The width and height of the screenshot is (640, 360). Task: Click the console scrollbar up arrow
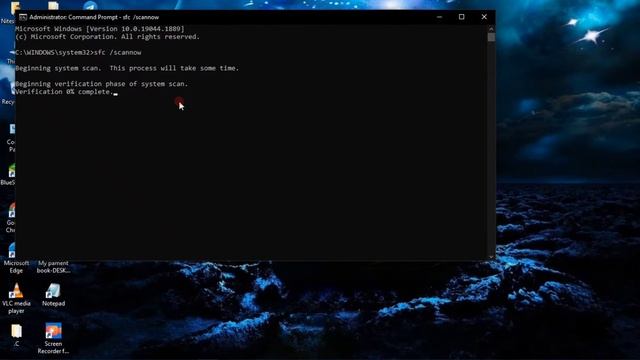pos(491,29)
